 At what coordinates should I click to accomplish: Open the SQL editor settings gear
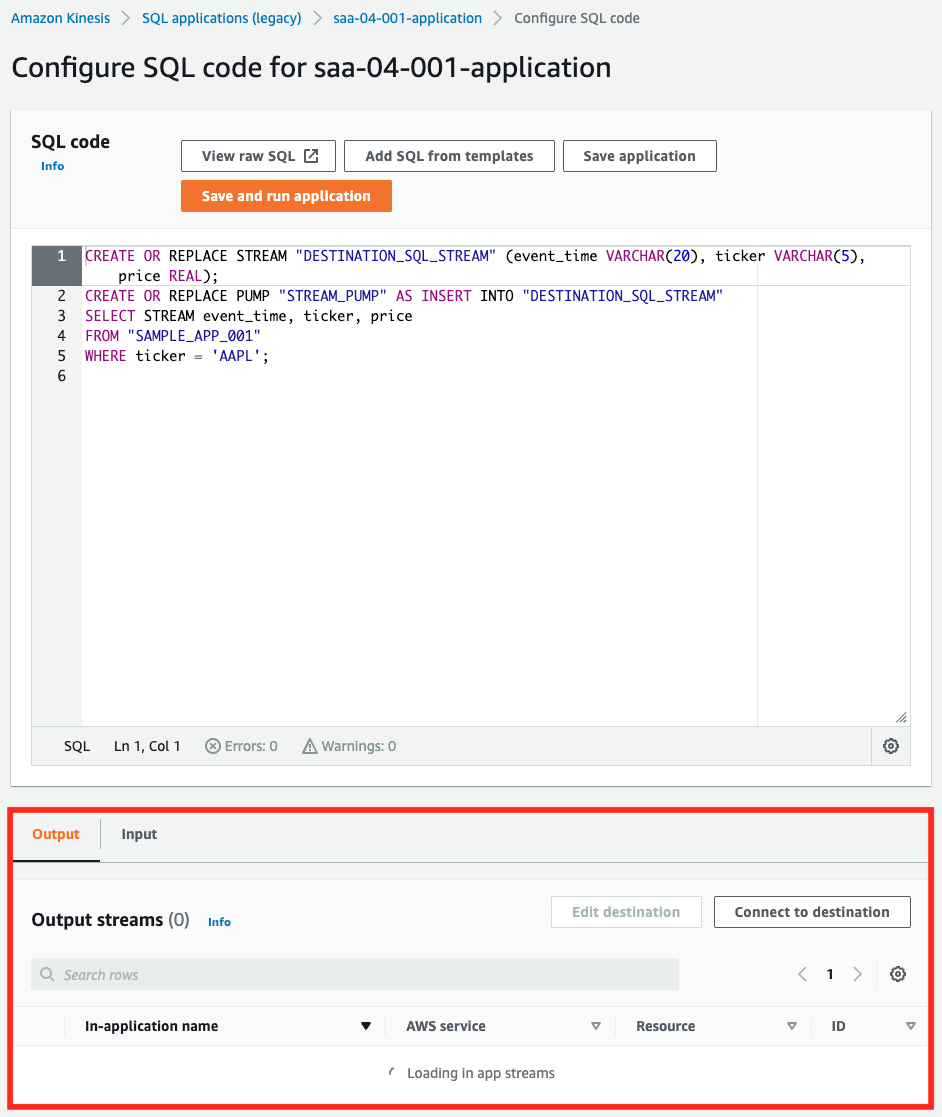(x=890, y=745)
